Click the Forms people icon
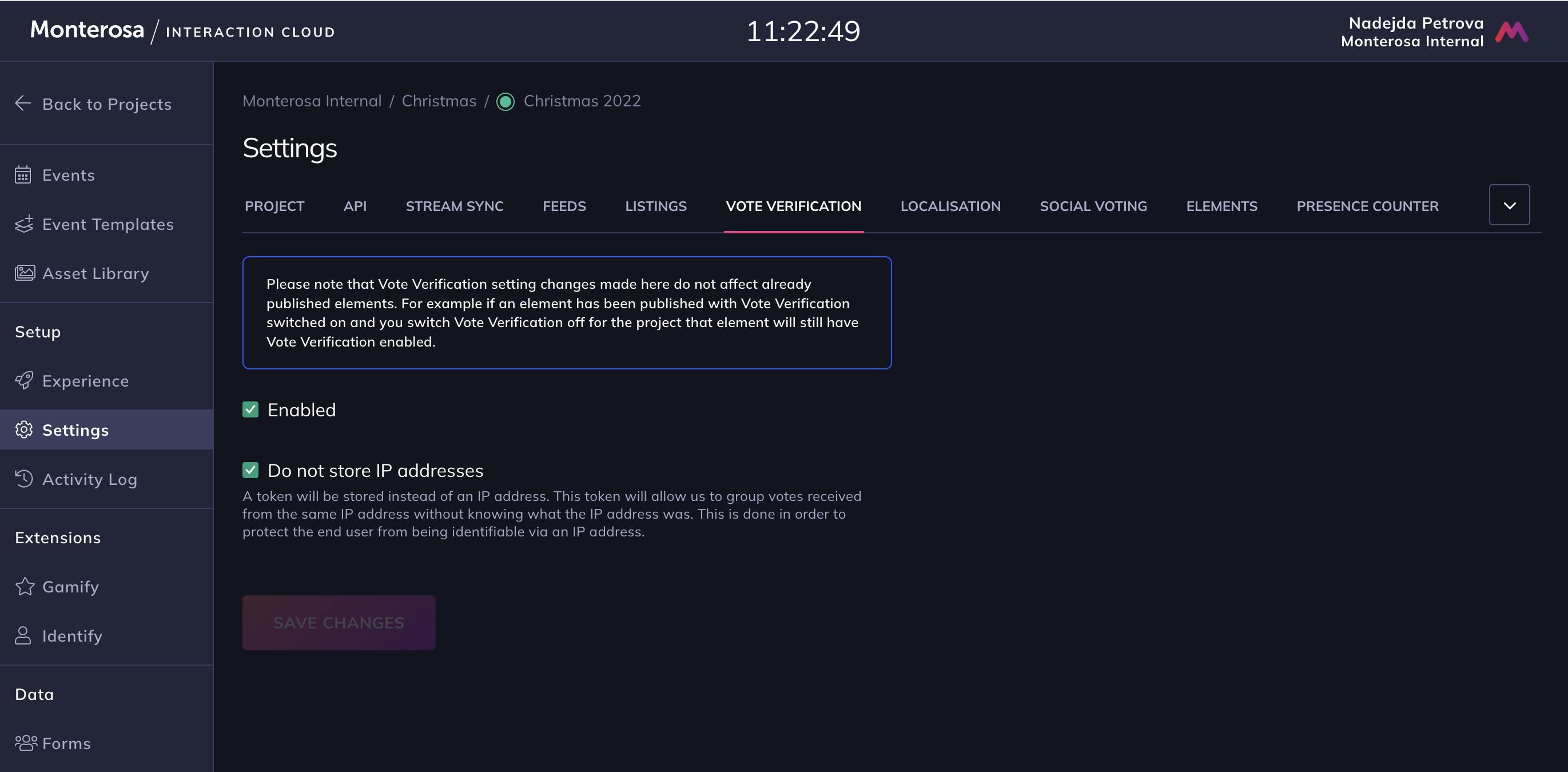Screen dimensions: 1568x772 point(26,743)
